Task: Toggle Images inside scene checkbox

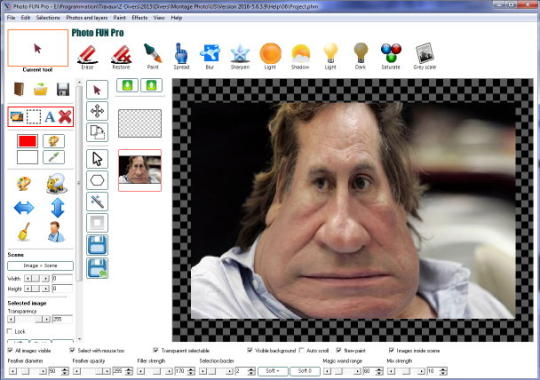Action: coord(391,350)
